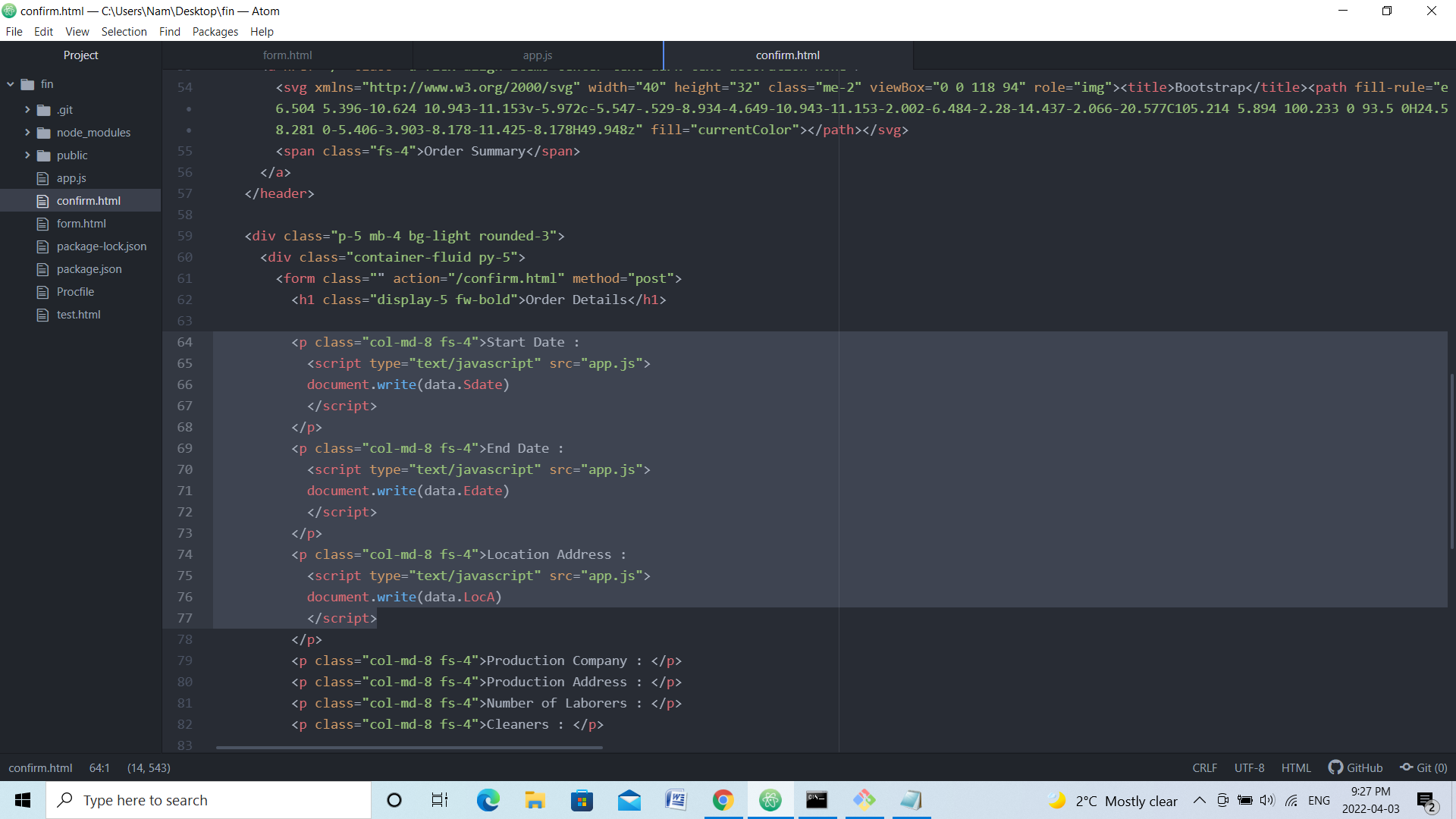The width and height of the screenshot is (1456, 819).
Task: Click the confirm.html file icon in tree
Action: coord(43,201)
